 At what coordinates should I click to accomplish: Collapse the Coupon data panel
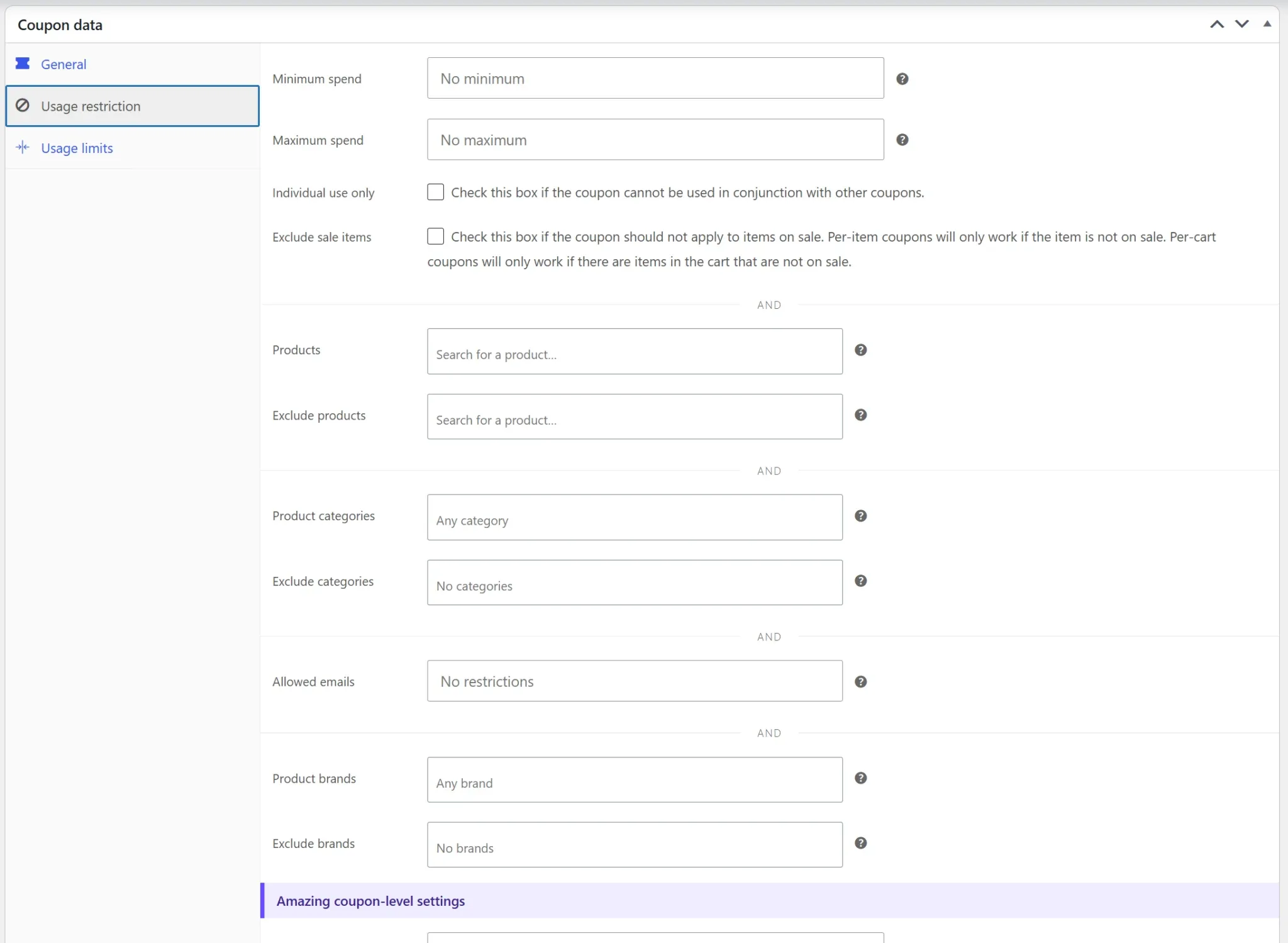coord(1267,24)
